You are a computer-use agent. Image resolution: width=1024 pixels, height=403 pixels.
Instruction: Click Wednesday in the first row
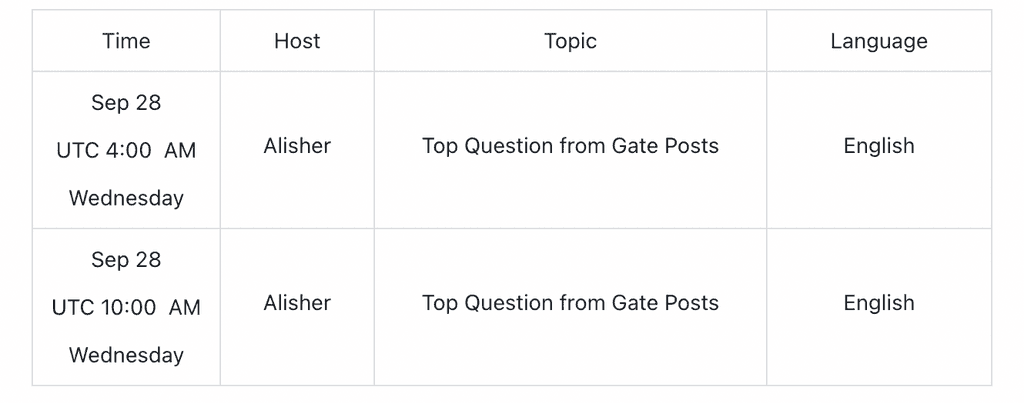coord(126,197)
